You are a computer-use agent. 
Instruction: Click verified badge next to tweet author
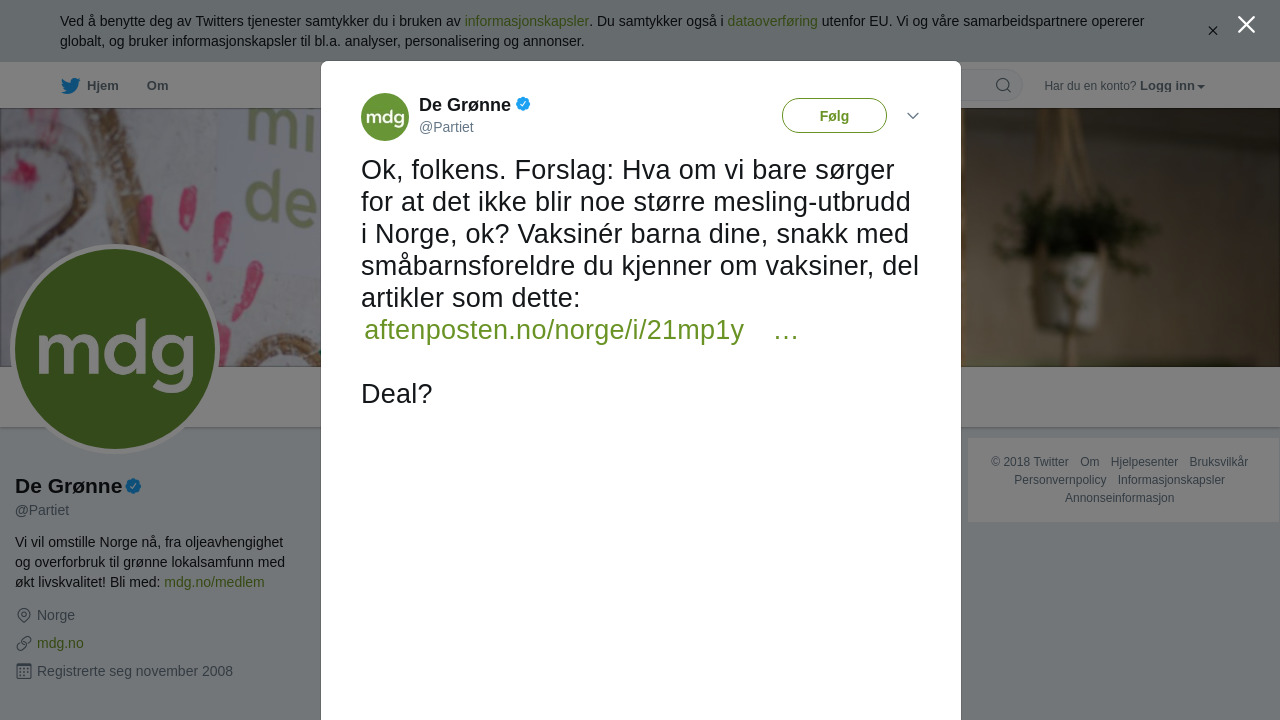tap(523, 104)
